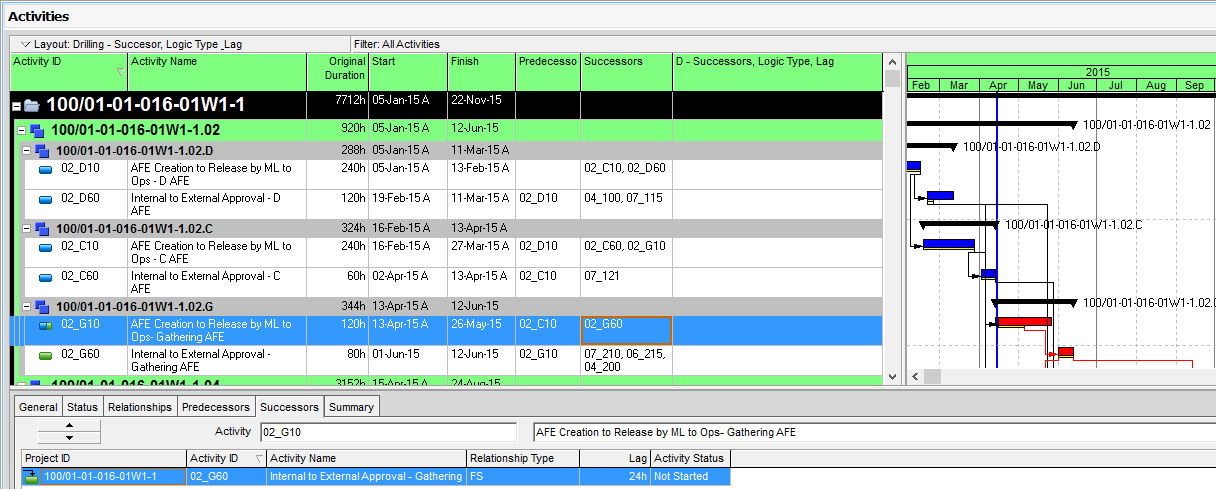
Task: Click the Original Duration column header
Action: click(x=337, y=68)
